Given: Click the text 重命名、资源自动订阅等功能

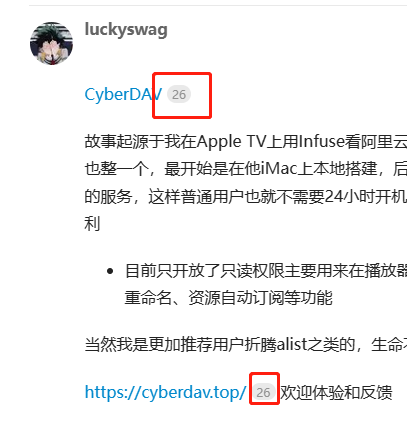Looking at the screenshot, I should point(229,298).
